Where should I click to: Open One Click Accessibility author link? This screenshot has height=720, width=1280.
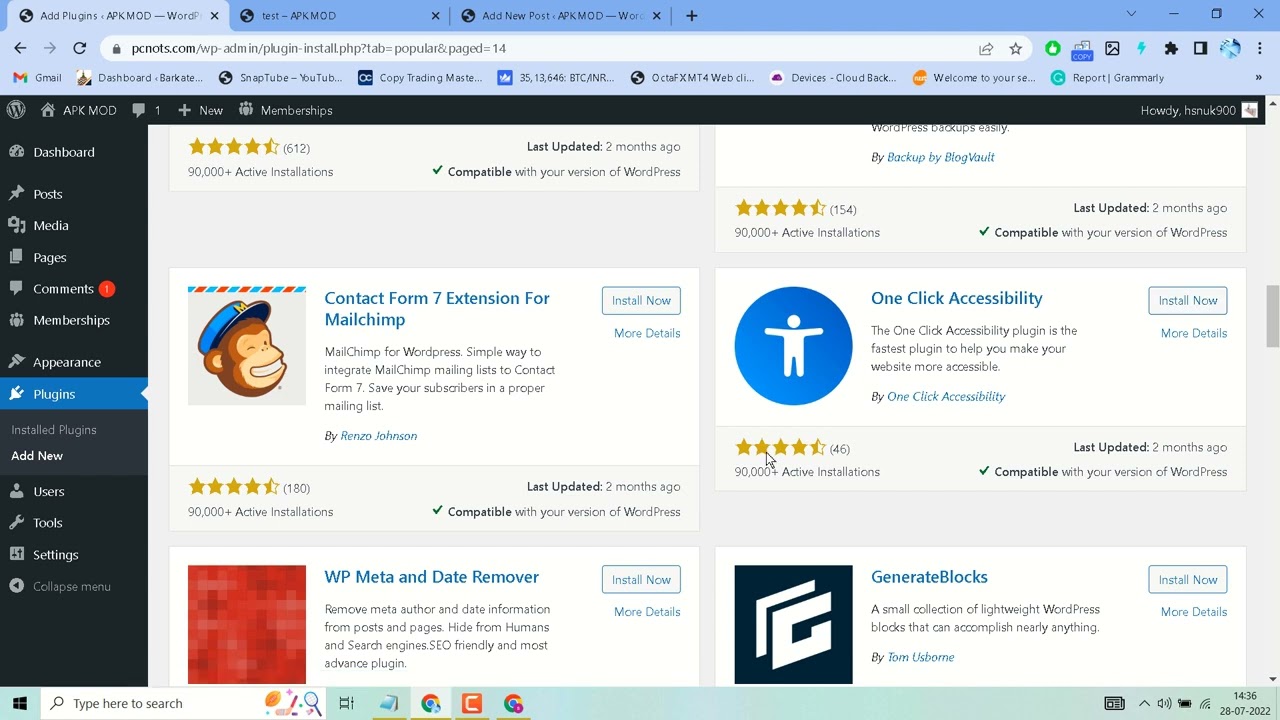(x=946, y=397)
